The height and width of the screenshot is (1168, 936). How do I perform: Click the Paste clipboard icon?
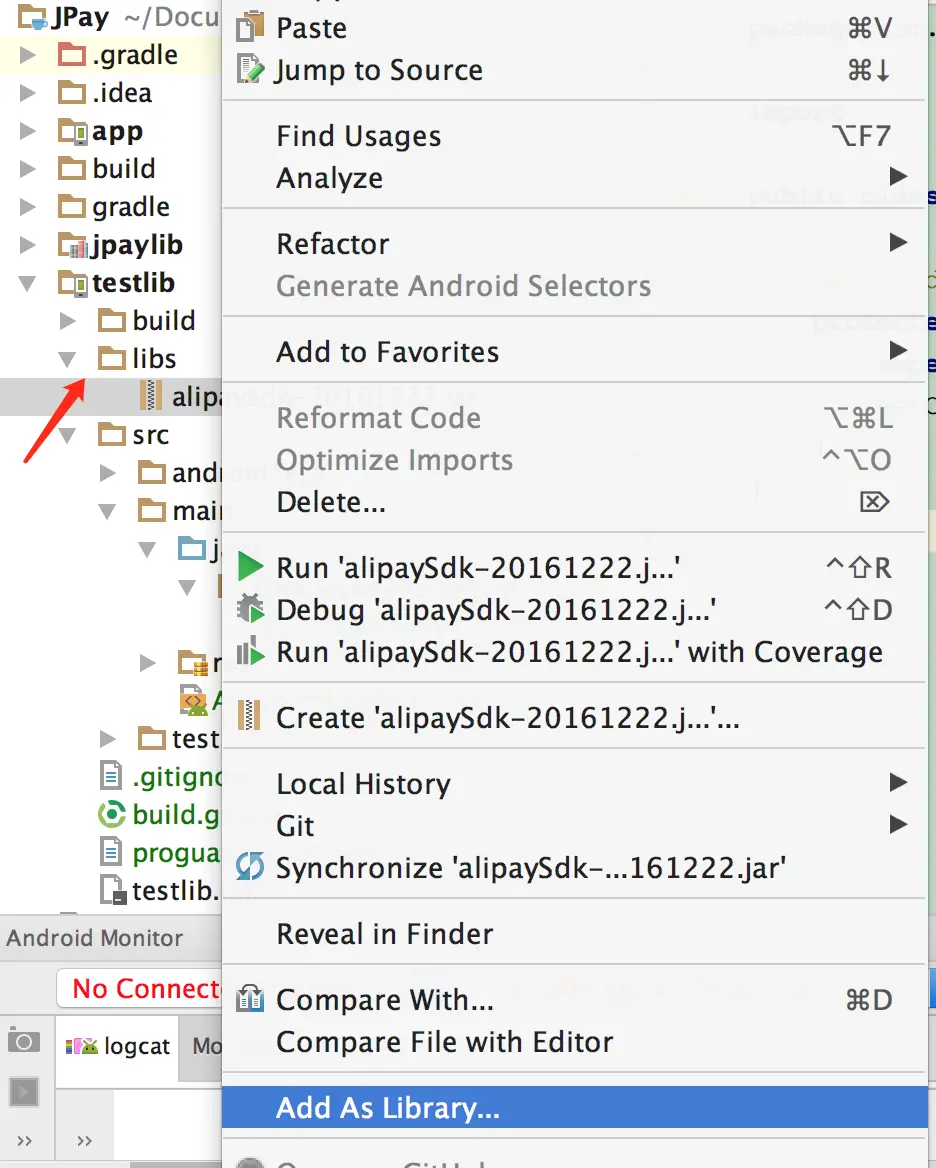point(250,27)
